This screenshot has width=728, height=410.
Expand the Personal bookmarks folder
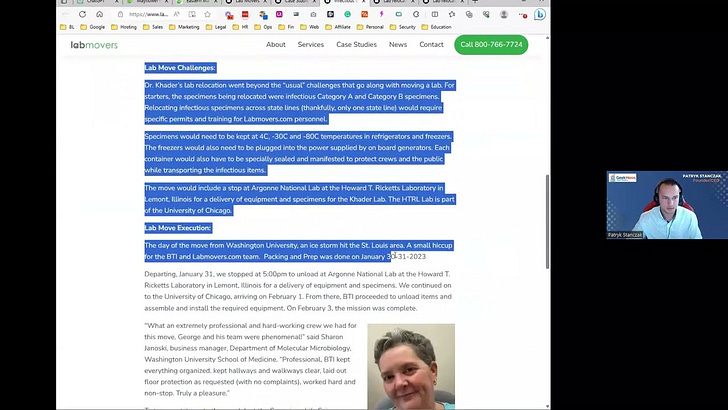coord(370,27)
